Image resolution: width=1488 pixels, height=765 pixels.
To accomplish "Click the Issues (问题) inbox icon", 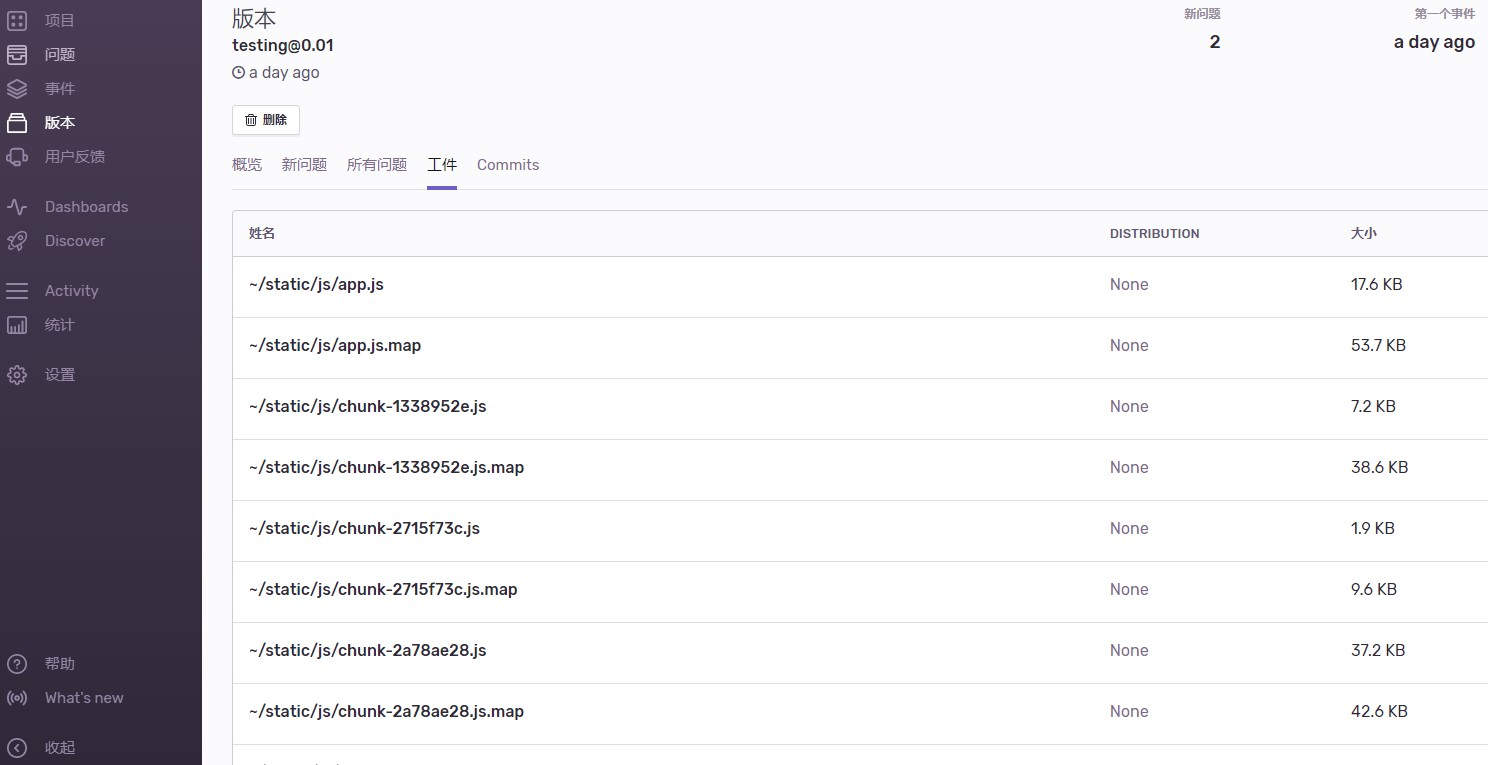I will (x=17, y=54).
